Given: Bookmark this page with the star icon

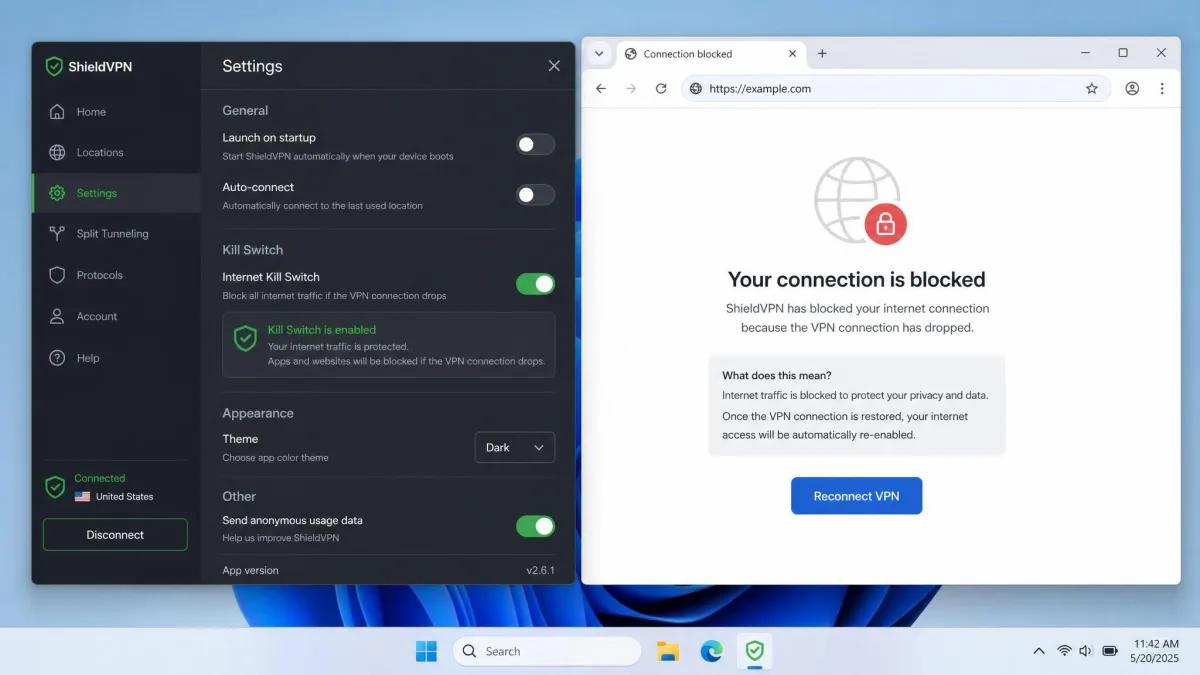Looking at the screenshot, I should (1092, 89).
